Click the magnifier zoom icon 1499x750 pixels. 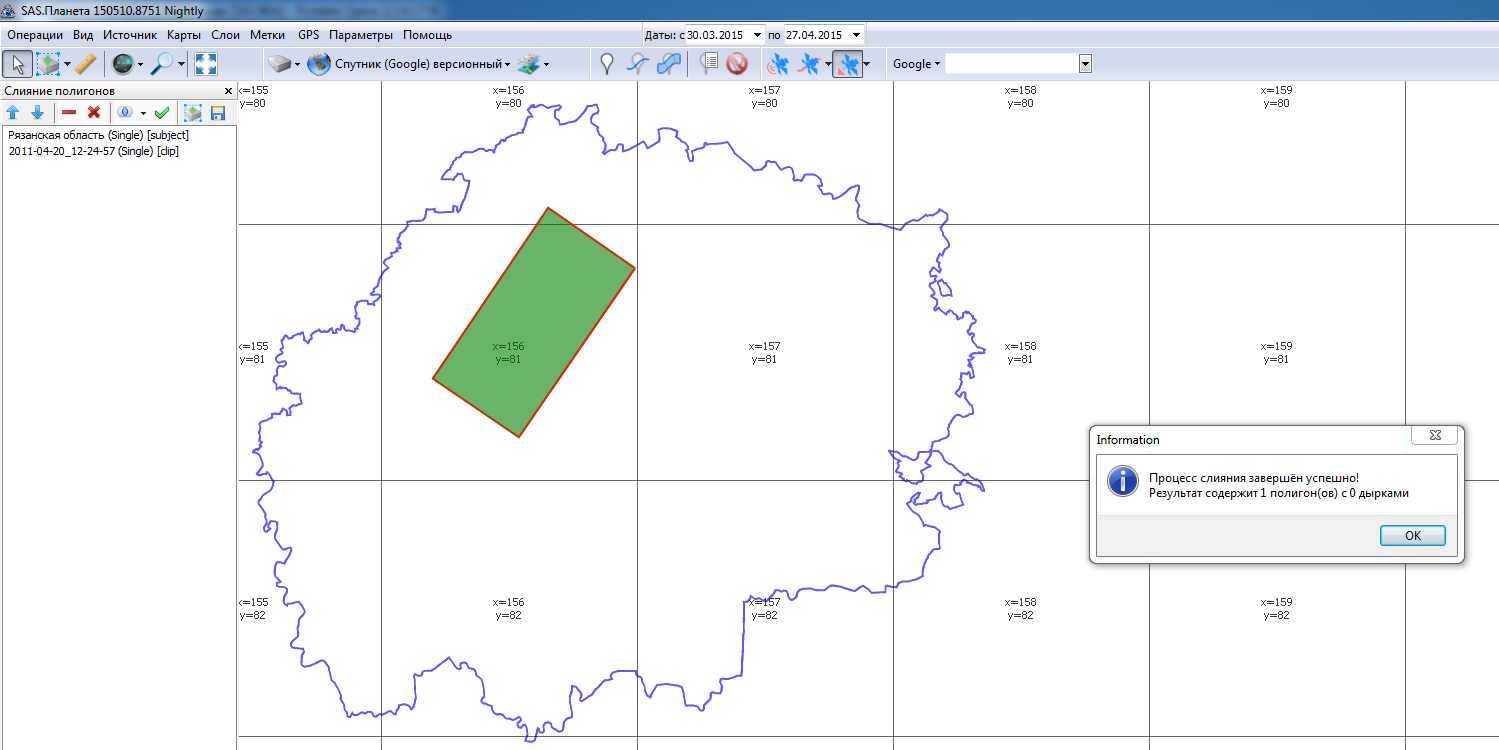pyautogui.click(x=161, y=64)
